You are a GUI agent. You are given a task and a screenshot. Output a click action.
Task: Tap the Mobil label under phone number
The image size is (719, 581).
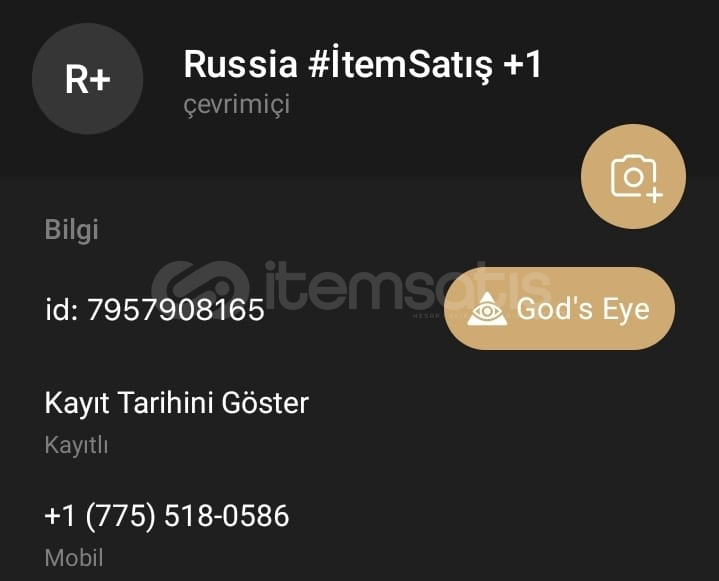point(74,558)
